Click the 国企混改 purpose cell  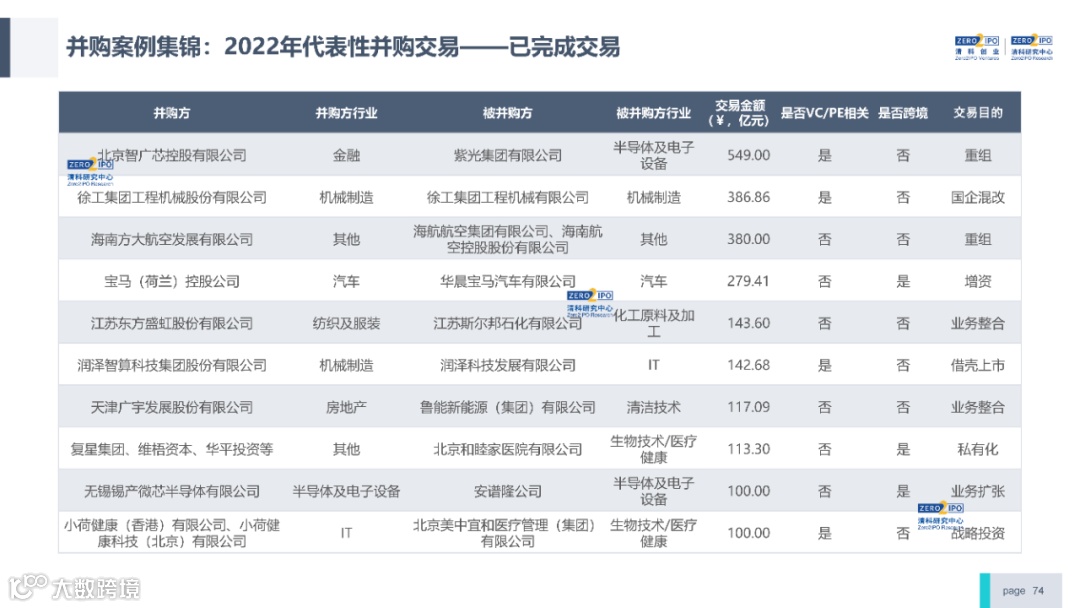click(x=977, y=197)
